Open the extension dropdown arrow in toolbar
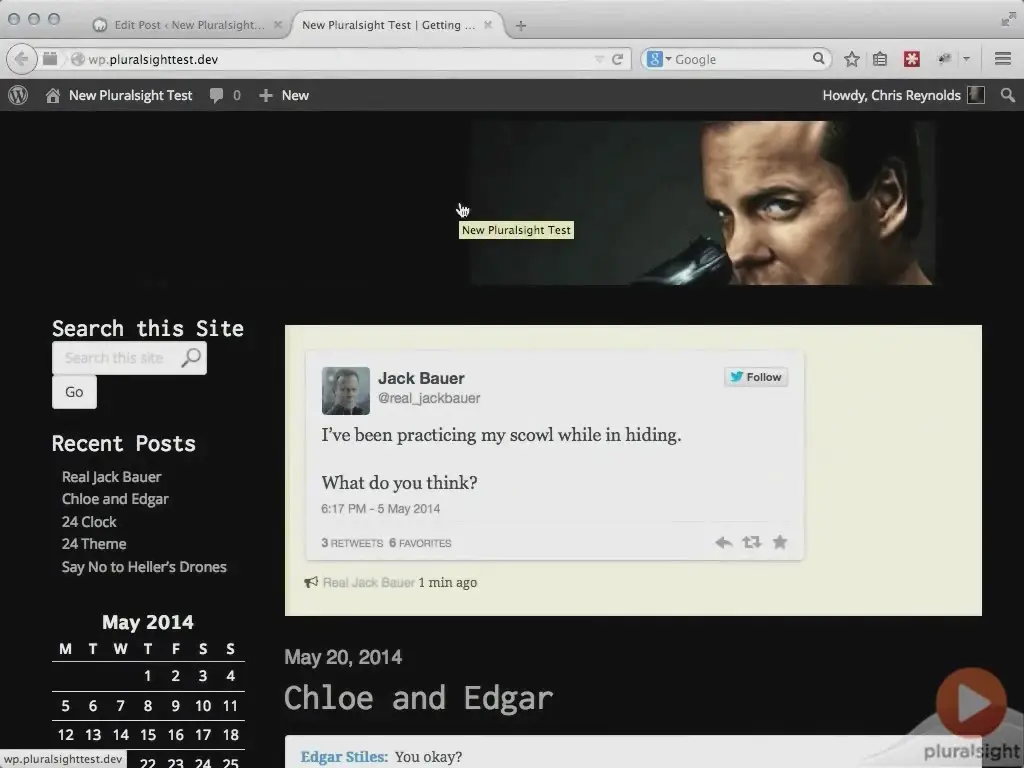Image resolution: width=1024 pixels, height=768 pixels. (967, 59)
